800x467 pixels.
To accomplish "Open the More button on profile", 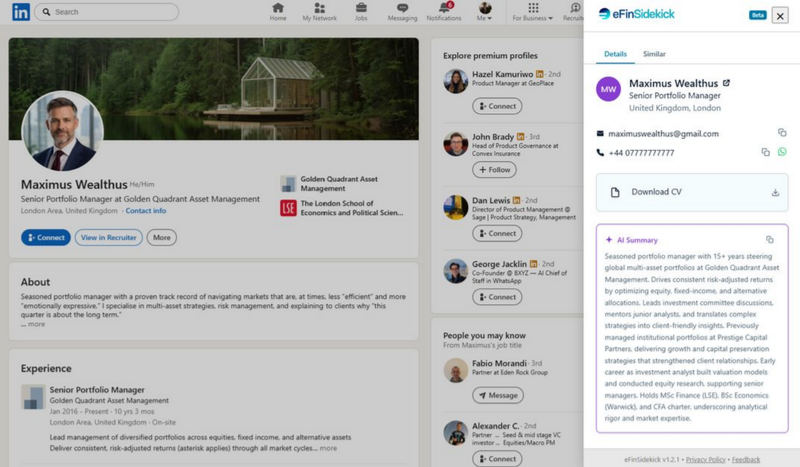I will pyautogui.click(x=162, y=237).
